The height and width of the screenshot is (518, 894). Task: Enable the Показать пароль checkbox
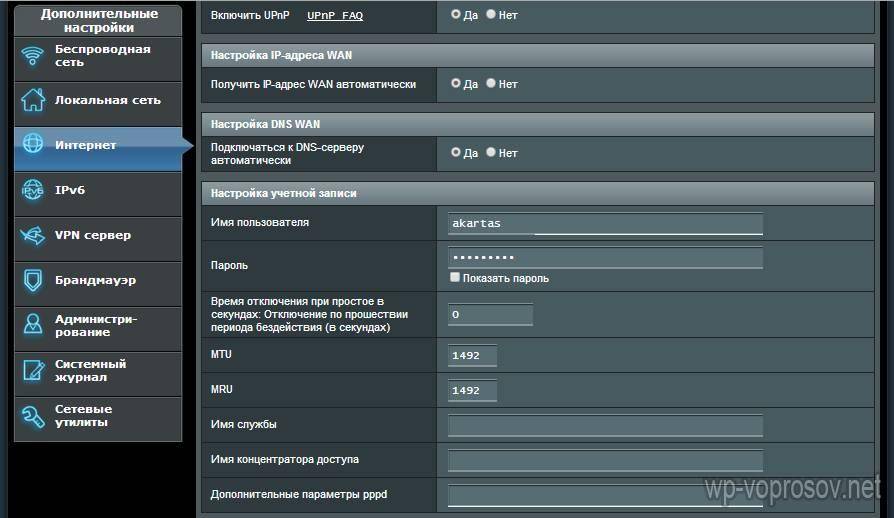click(455, 278)
